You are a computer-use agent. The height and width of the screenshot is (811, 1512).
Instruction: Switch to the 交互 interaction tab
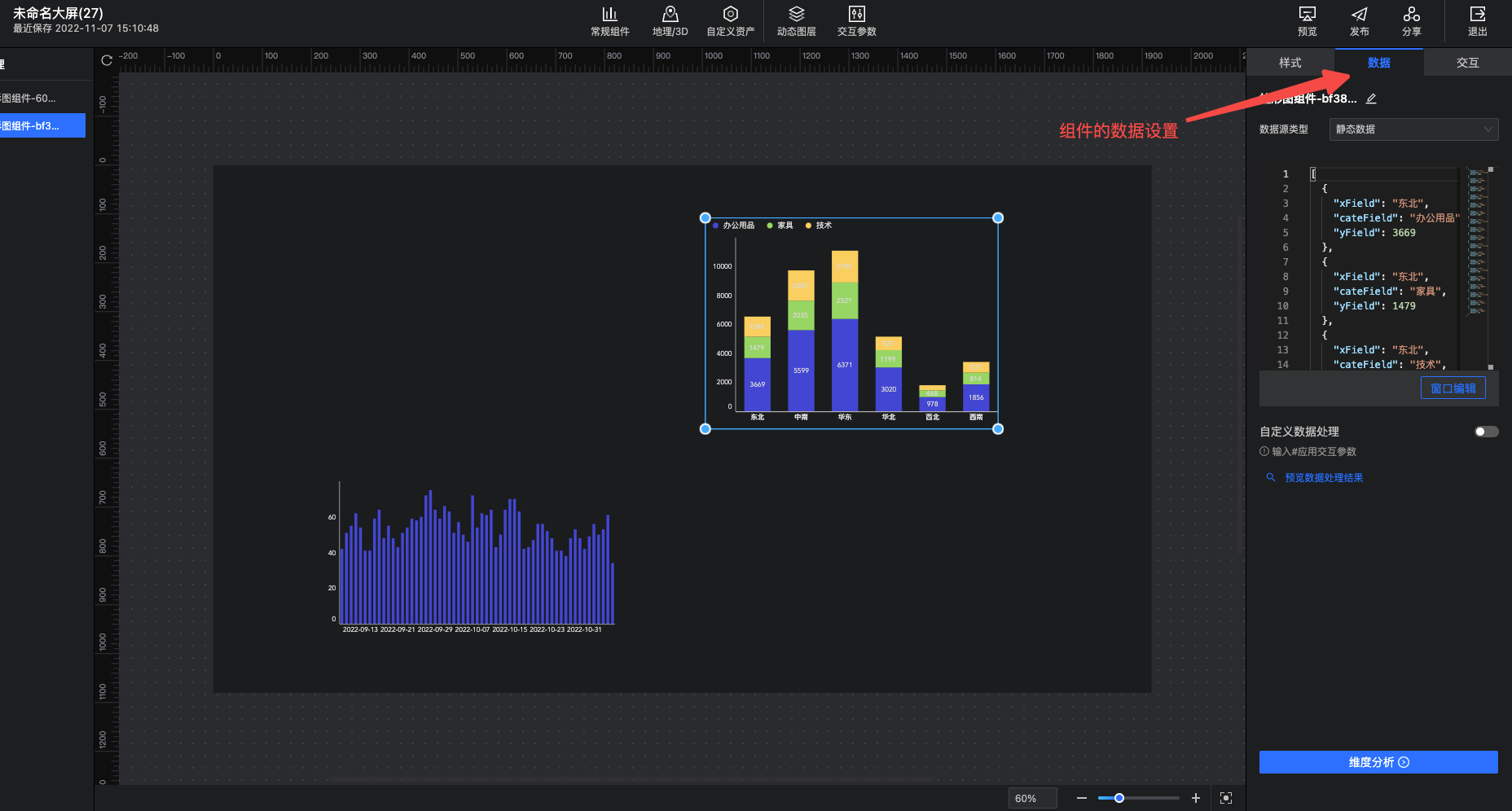[1467, 63]
